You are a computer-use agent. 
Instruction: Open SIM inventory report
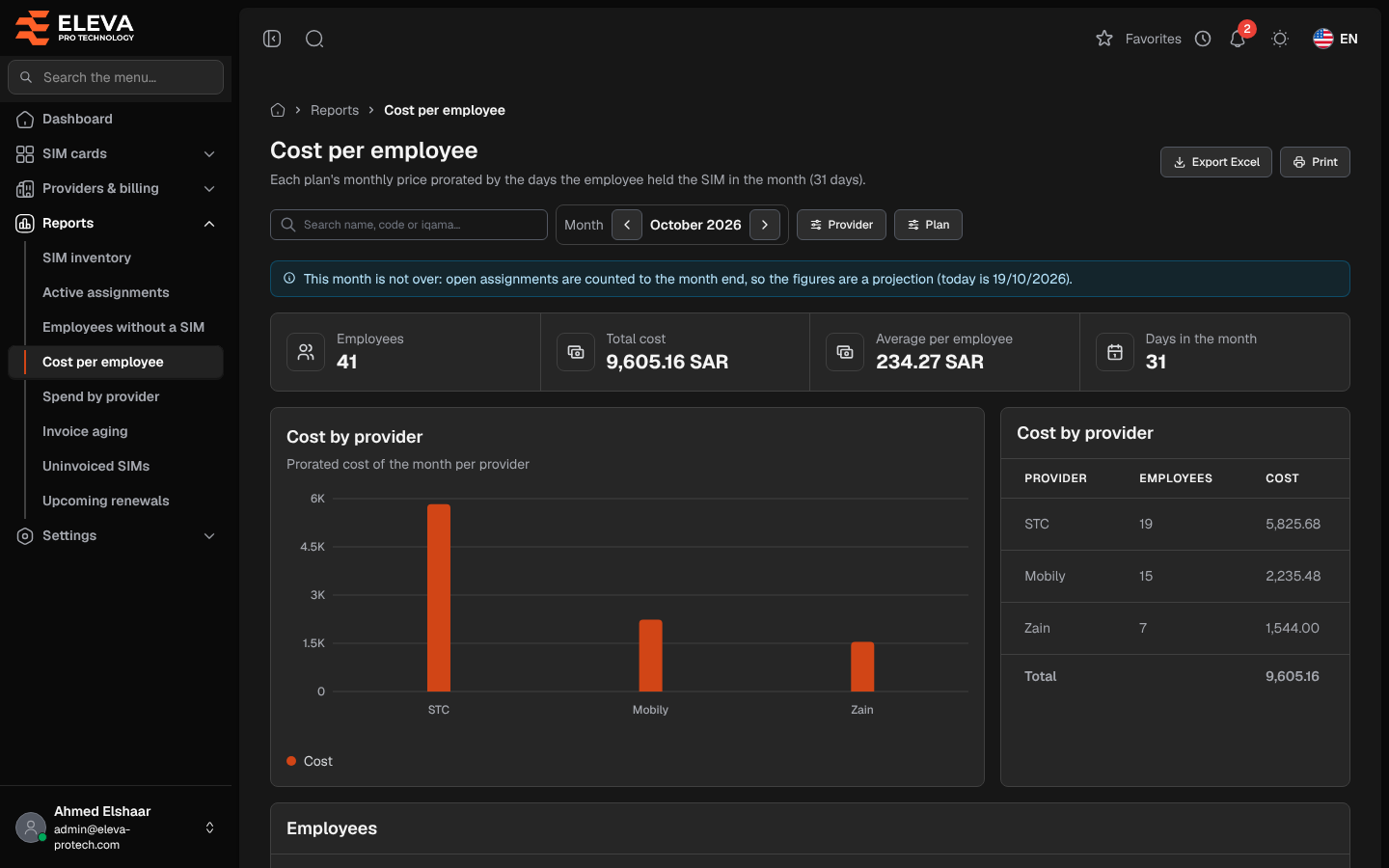(x=87, y=258)
